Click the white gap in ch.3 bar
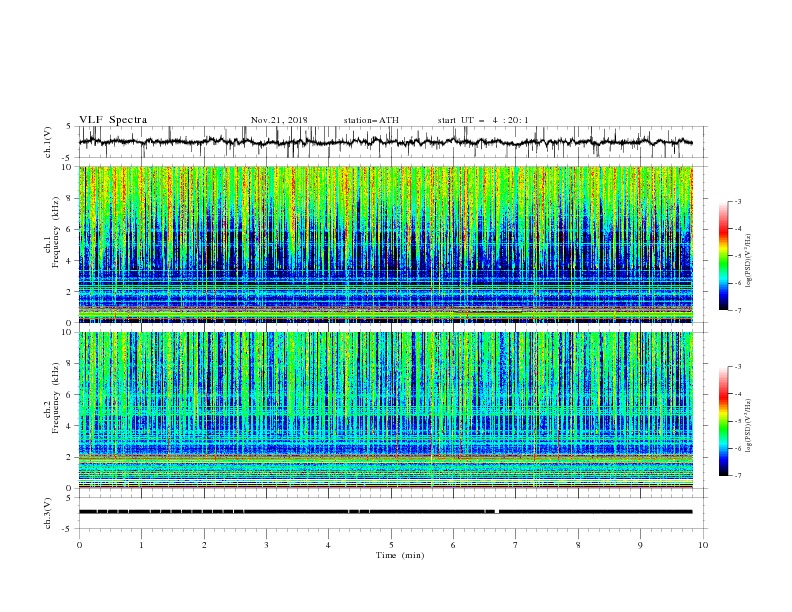 497,512
